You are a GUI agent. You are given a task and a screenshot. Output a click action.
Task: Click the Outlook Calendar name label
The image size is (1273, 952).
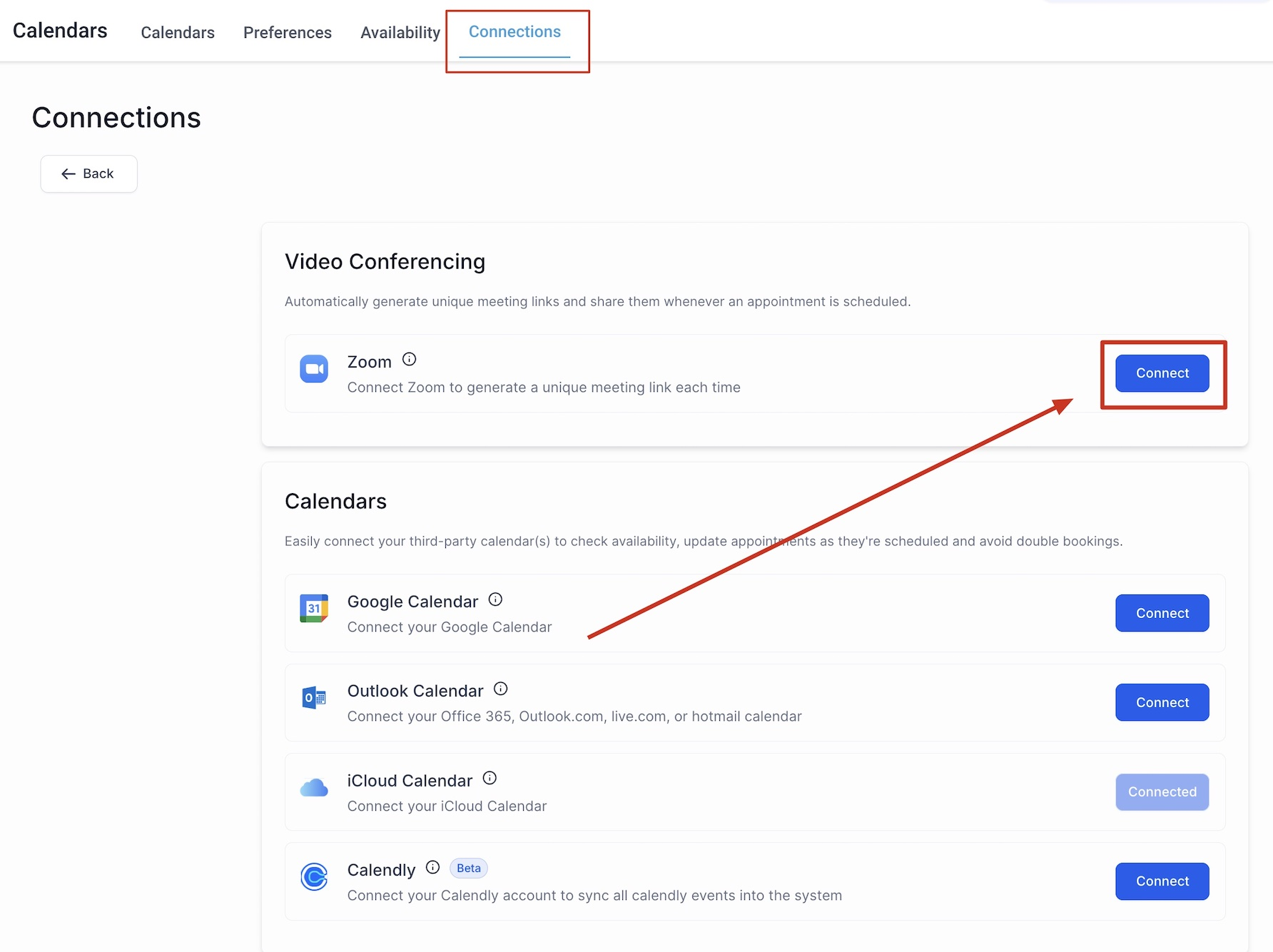pos(415,692)
